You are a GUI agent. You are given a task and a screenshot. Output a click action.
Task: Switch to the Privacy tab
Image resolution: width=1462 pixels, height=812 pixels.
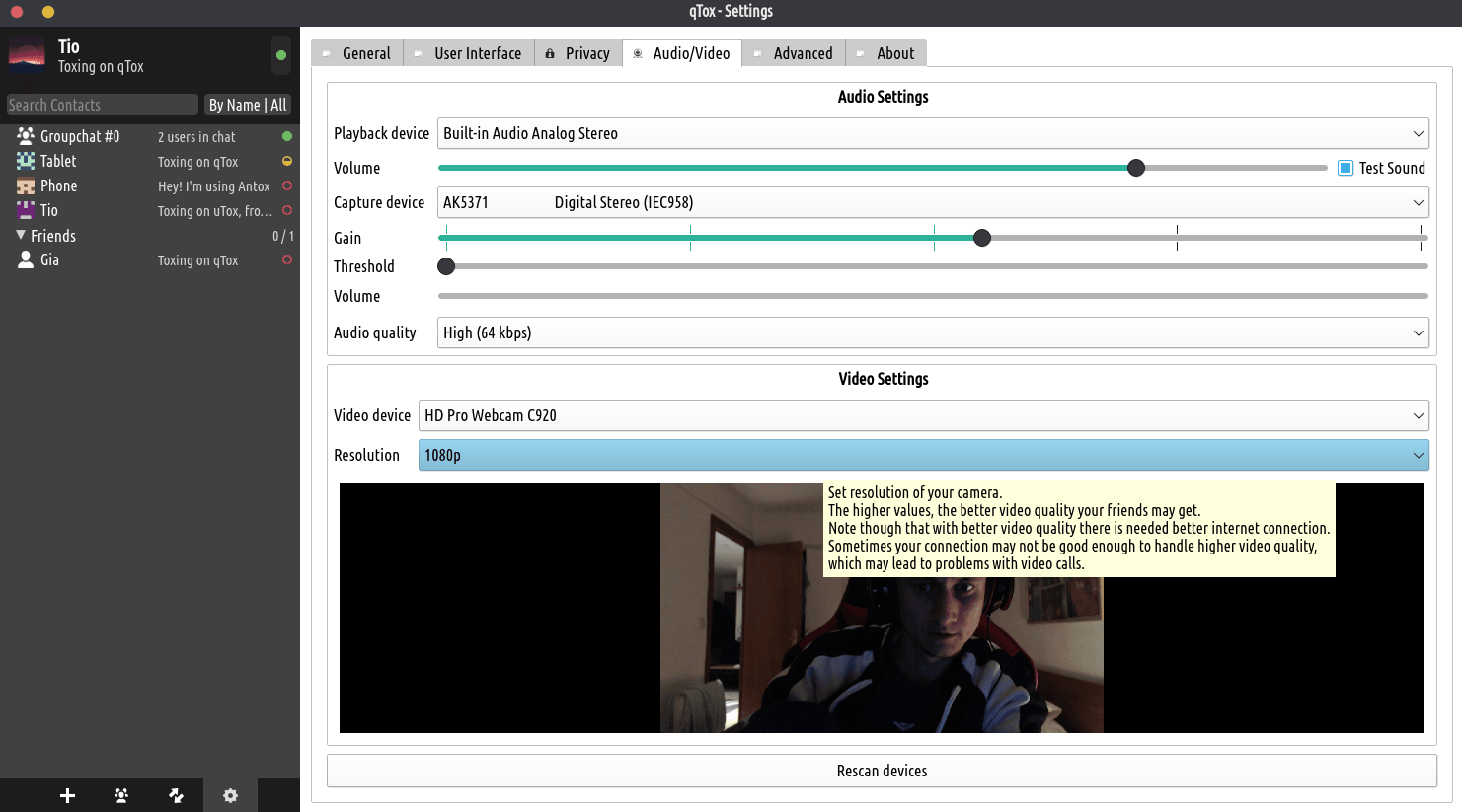click(x=578, y=53)
